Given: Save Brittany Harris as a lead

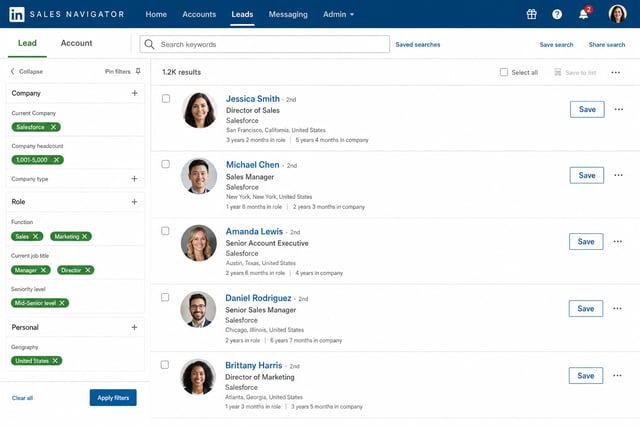Looking at the screenshot, I should tap(586, 376).
